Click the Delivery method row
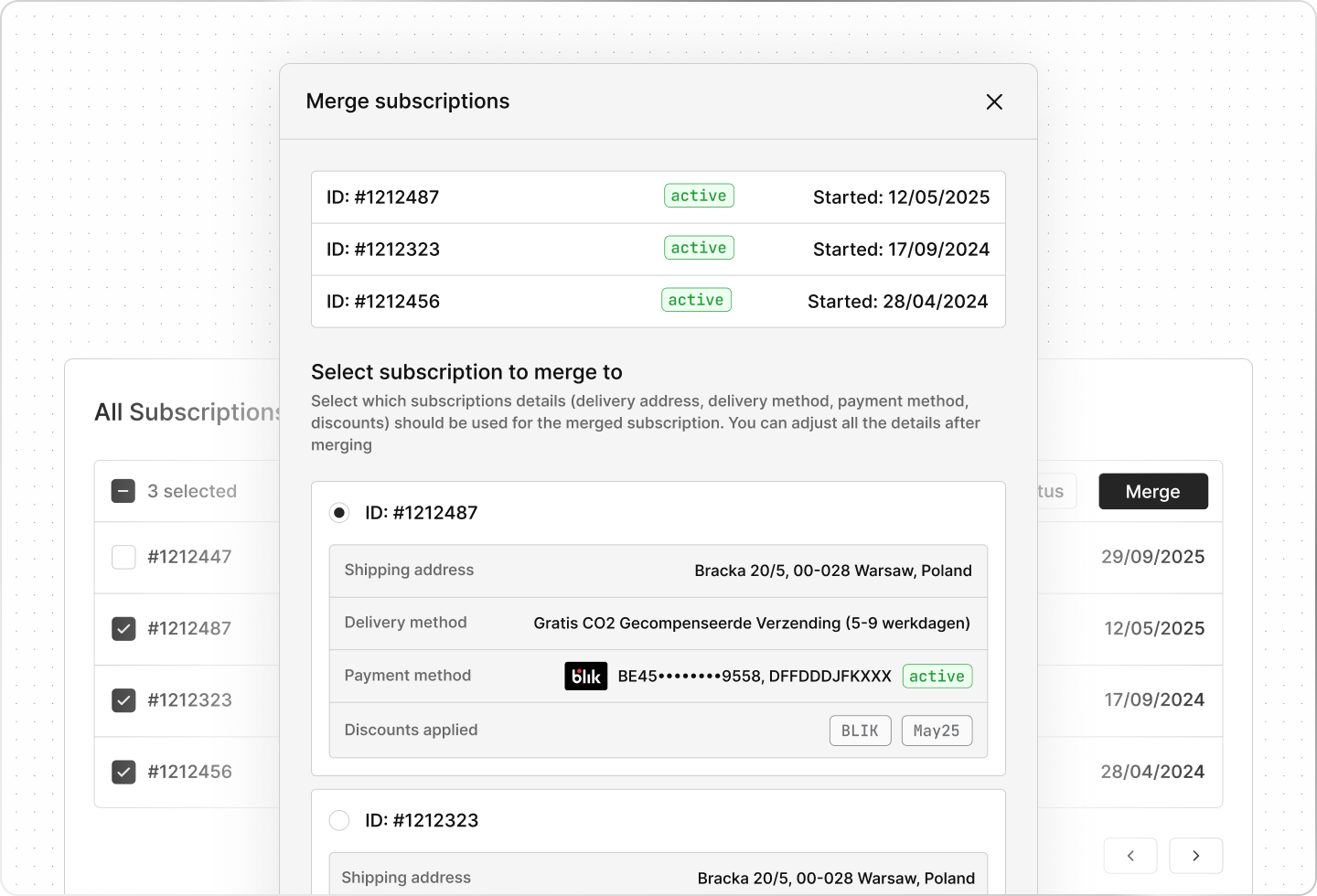 (658, 624)
